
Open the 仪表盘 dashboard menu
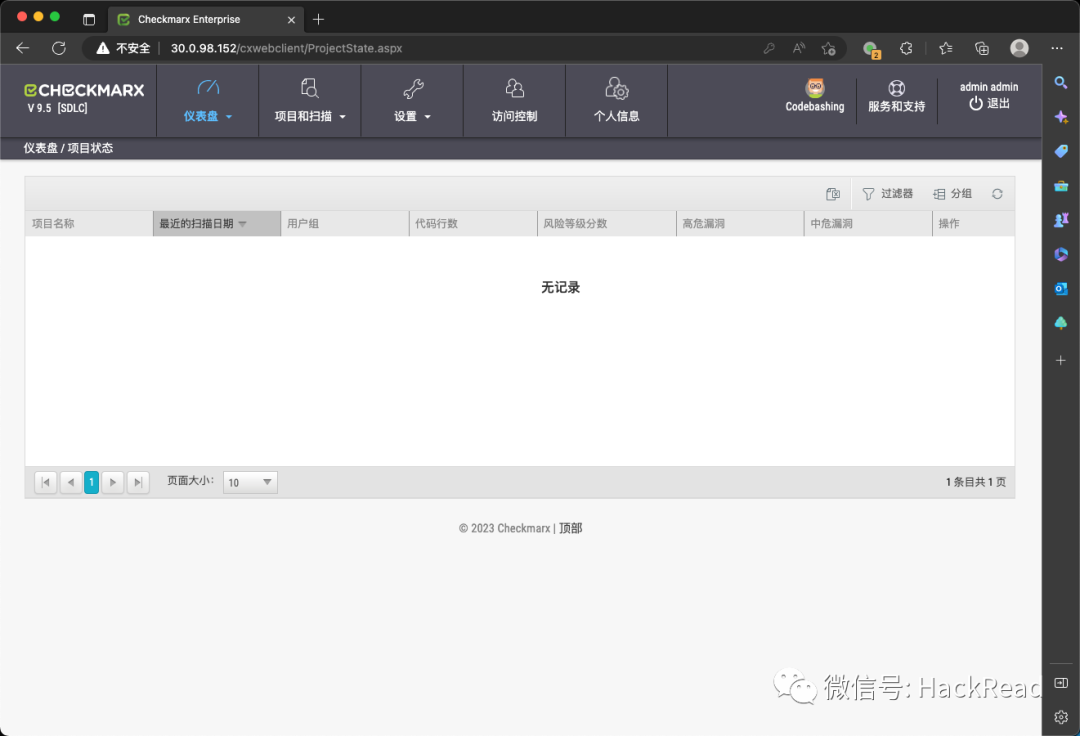click(x=207, y=101)
